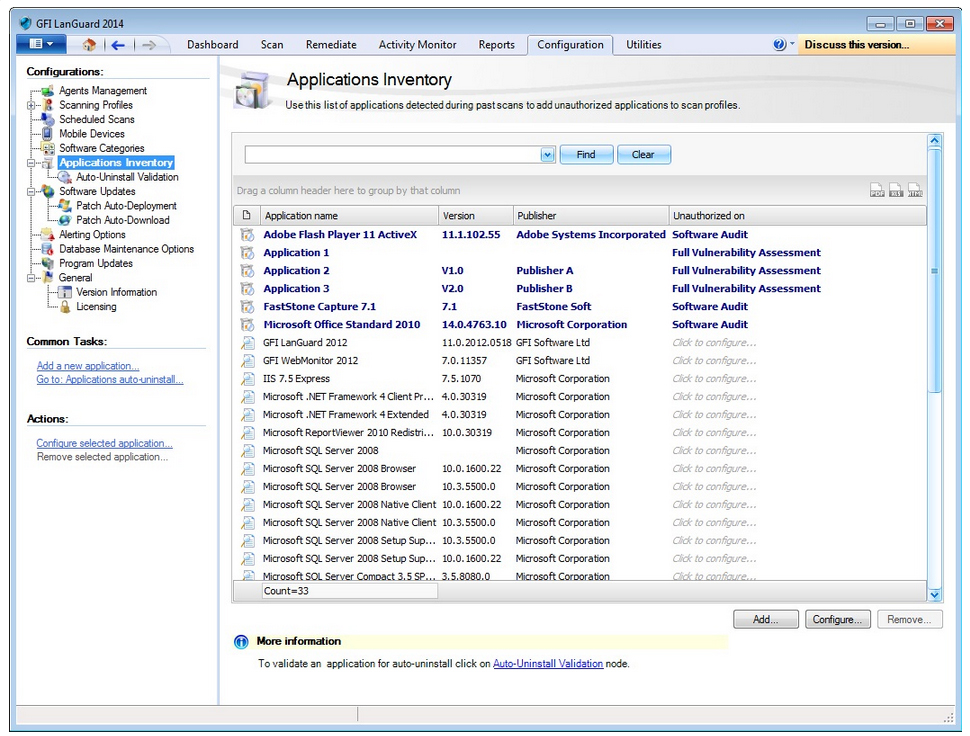This screenshot has height=736, width=970.
Task: Open the Reports tab
Action: click(496, 45)
